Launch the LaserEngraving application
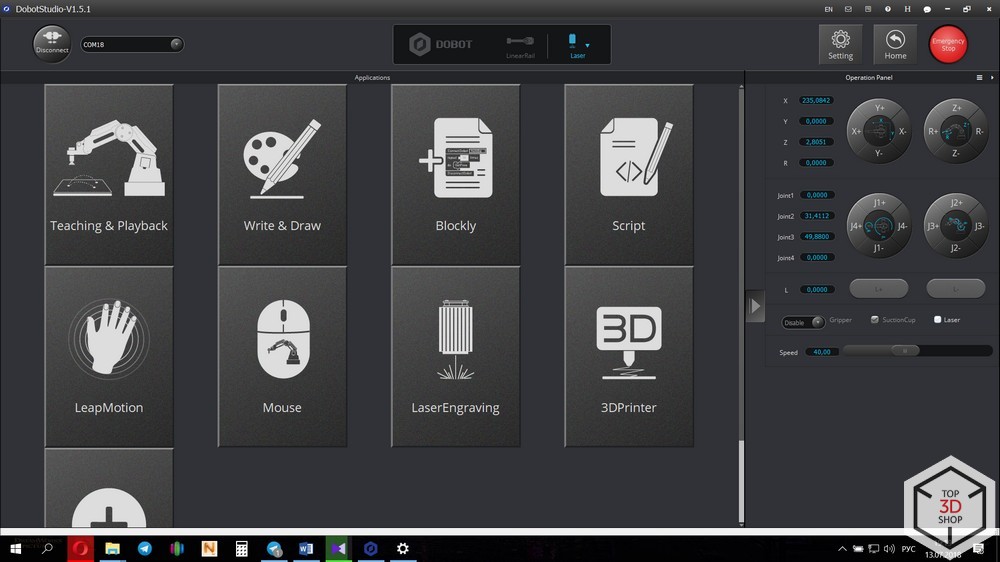The image size is (1000, 562). click(455, 357)
